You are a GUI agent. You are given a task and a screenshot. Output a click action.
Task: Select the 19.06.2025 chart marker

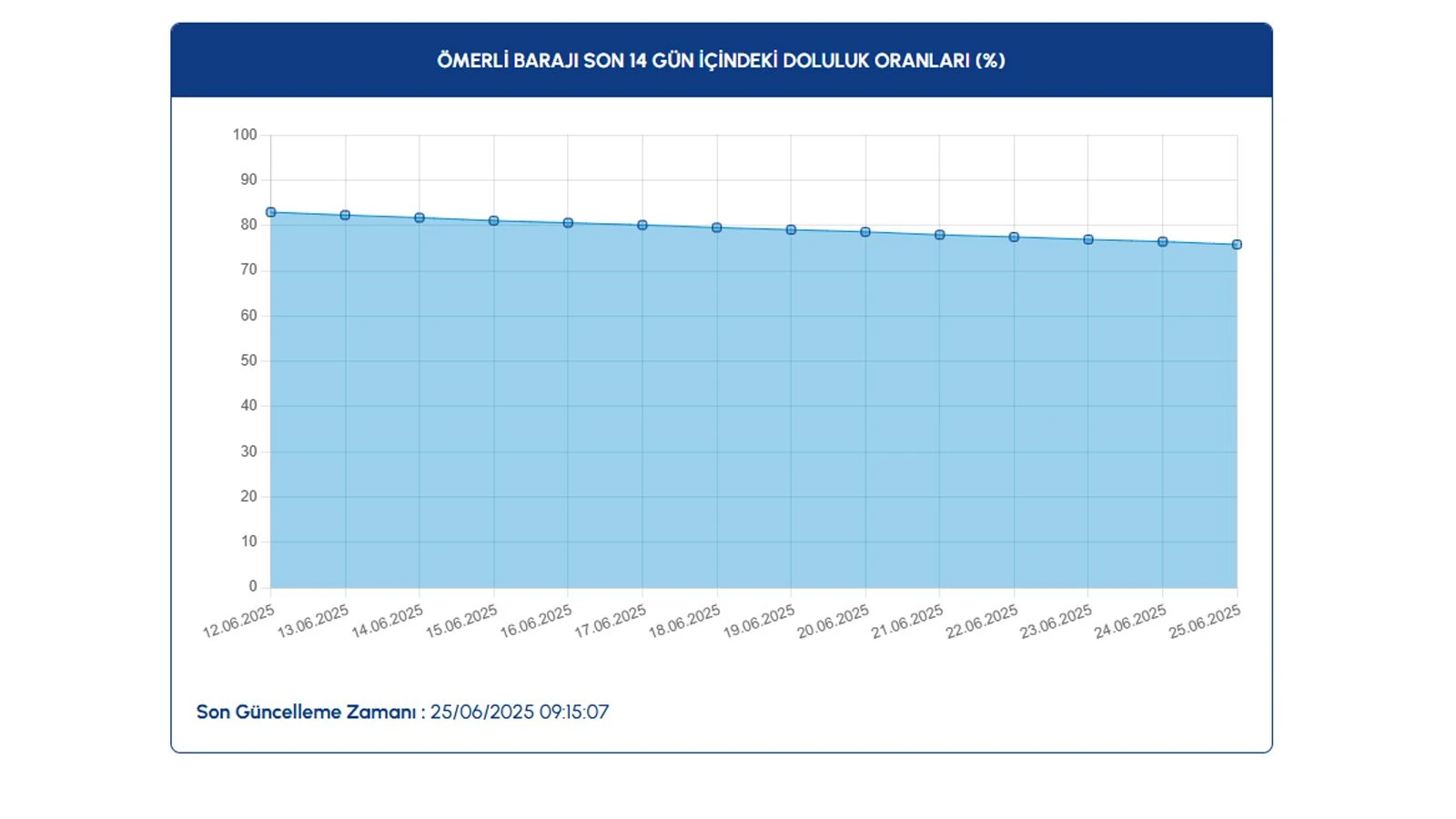pyautogui.click(x=791, y=230)
